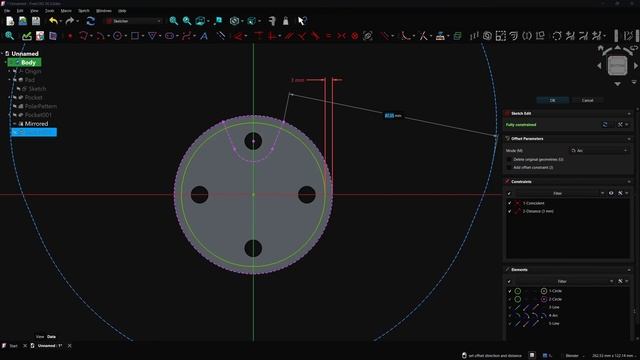Undo the last action
640x360 pixels.
53,21
